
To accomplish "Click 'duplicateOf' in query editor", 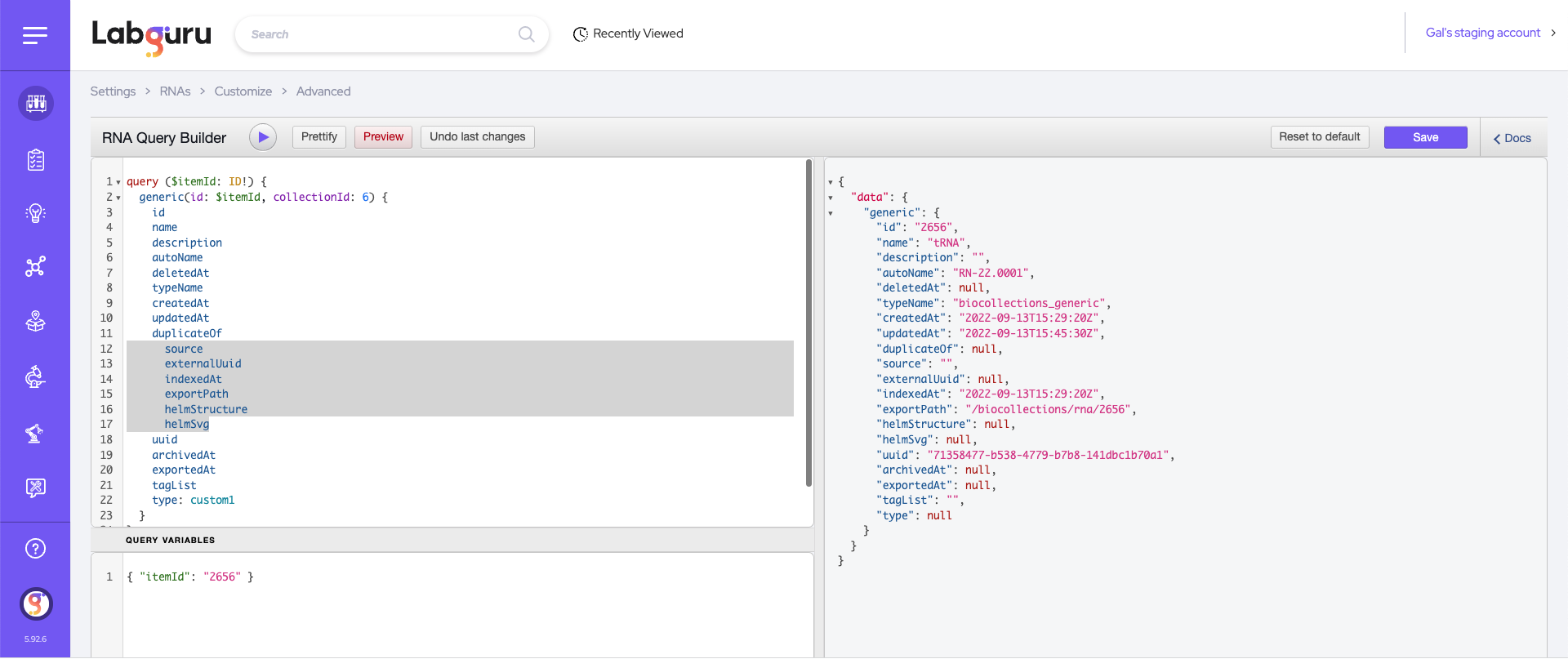I will point(187,334).
